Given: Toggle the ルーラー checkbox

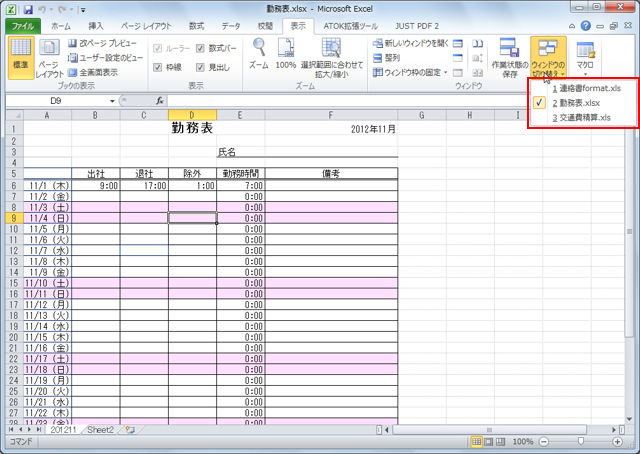Looking at the screenshot, I should 158,48.
